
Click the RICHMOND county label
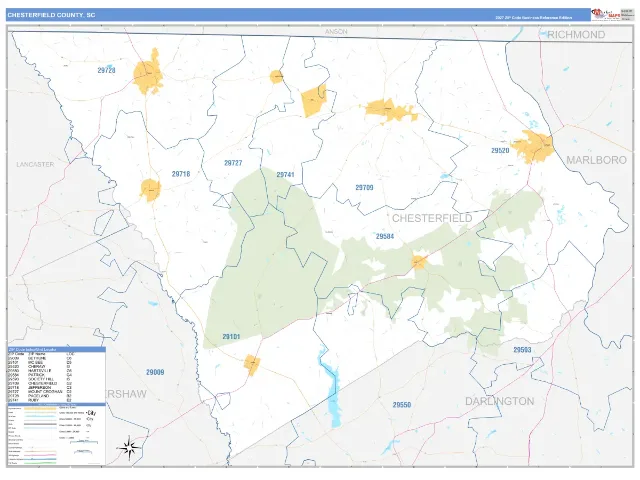tap(576, 35)
